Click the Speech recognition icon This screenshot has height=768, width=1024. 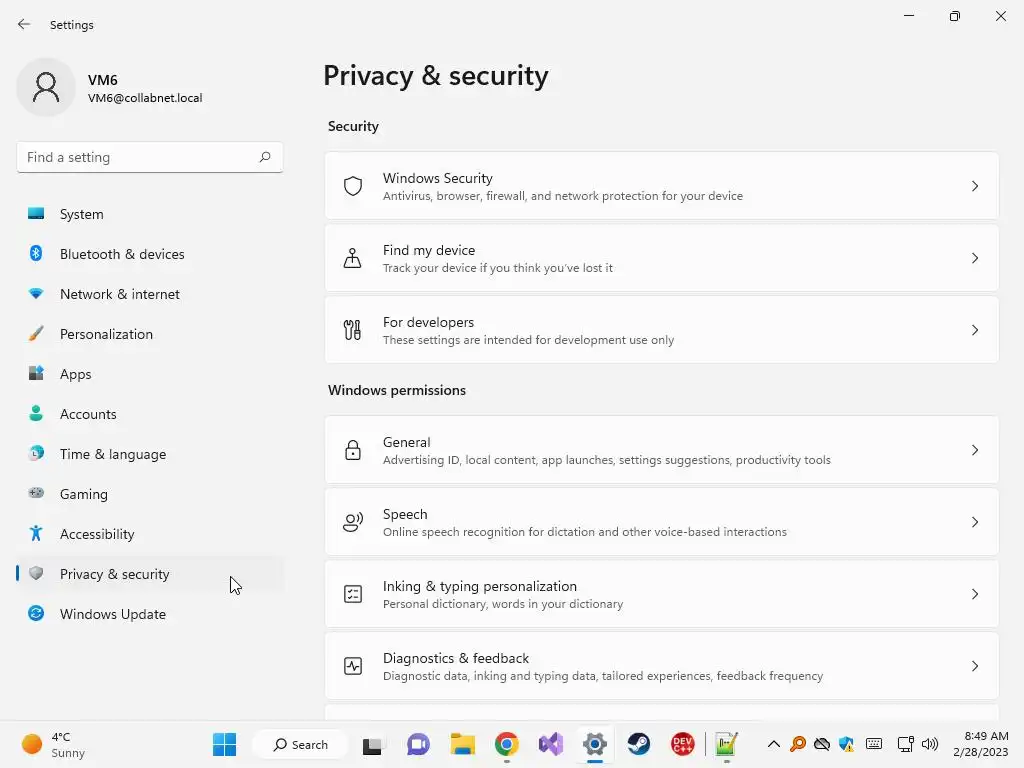pyautogui.click(x=352, y=522)
